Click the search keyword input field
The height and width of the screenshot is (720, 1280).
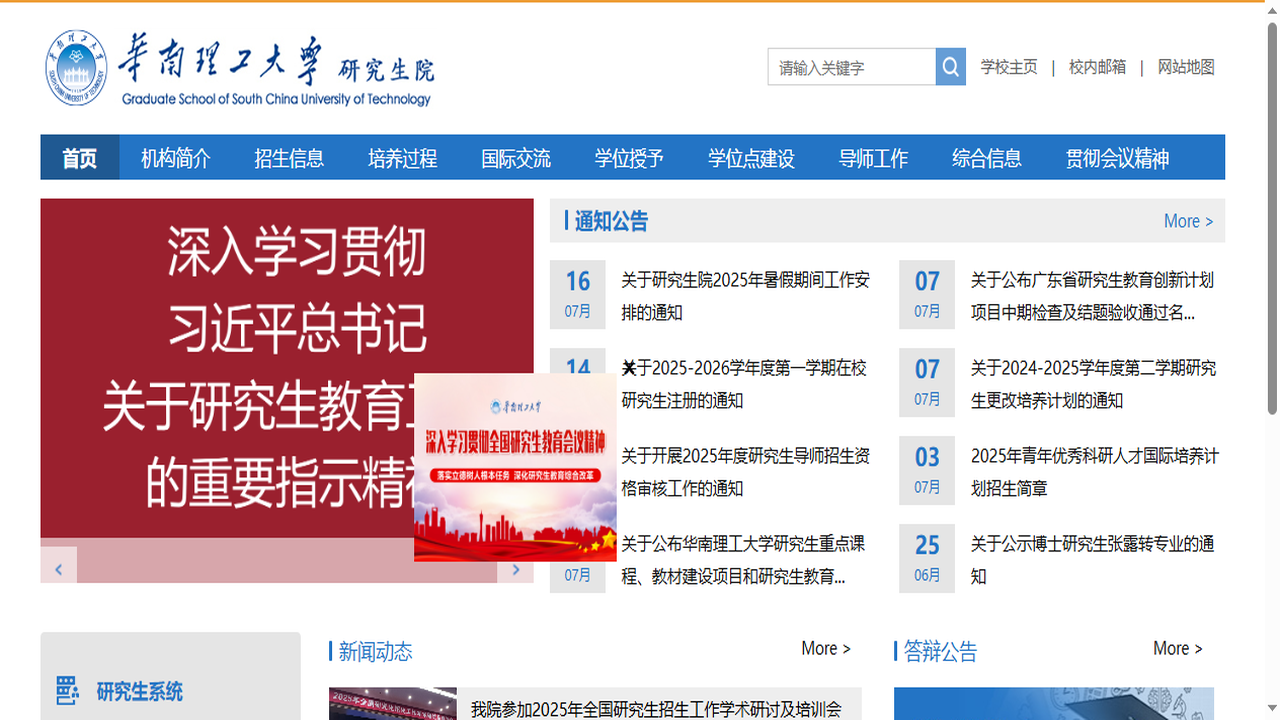click(x=850, y=66)
